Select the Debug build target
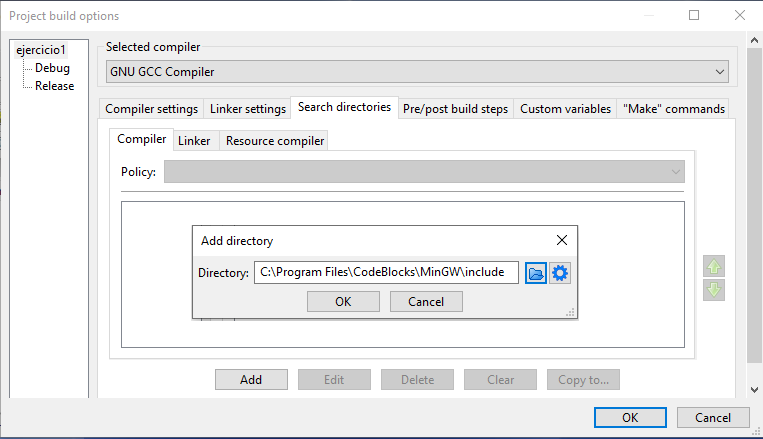Image resolution: width=763 pixels, height=439 pixels. tap(52, 68)
